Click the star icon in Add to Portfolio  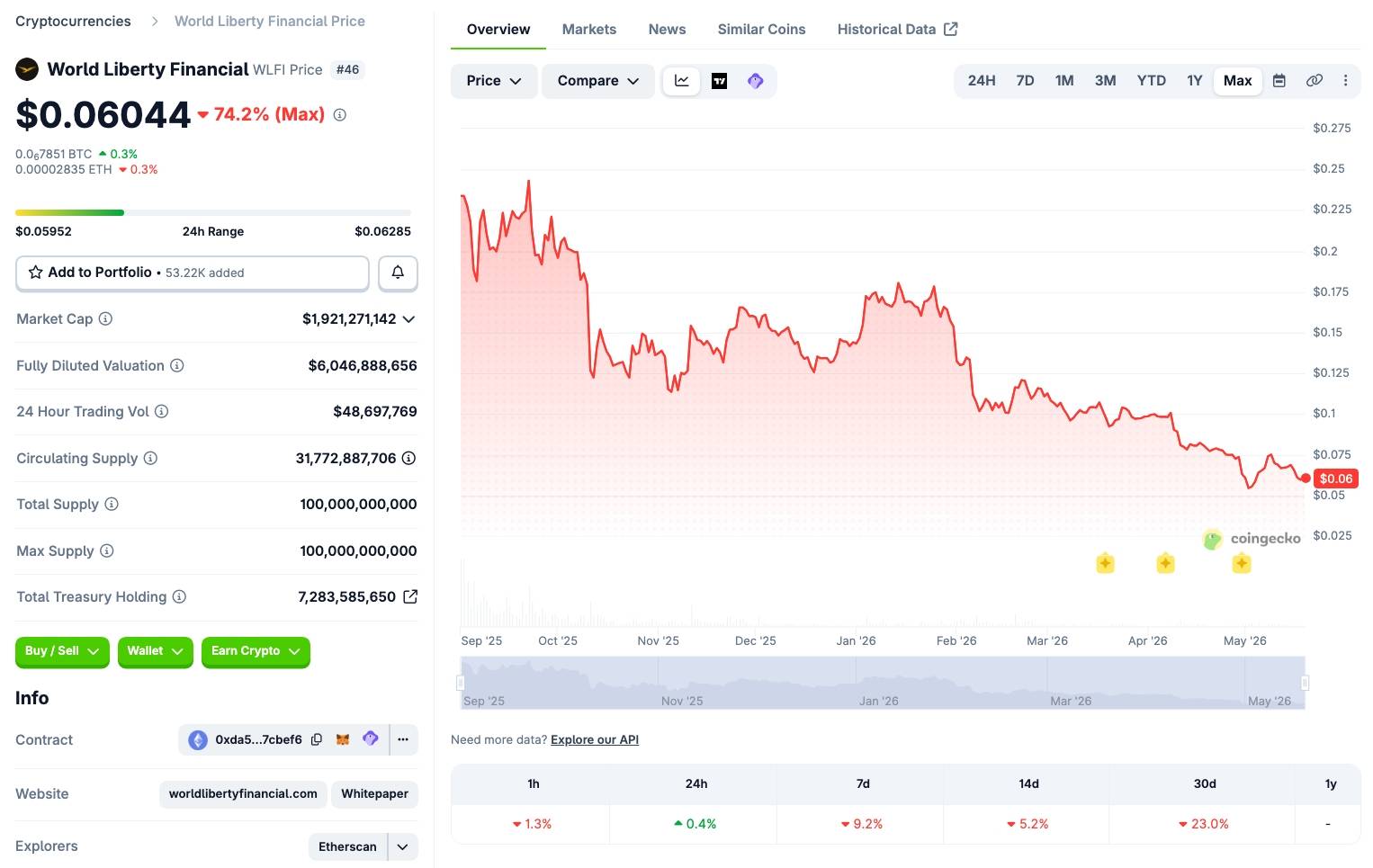point(36,273)
